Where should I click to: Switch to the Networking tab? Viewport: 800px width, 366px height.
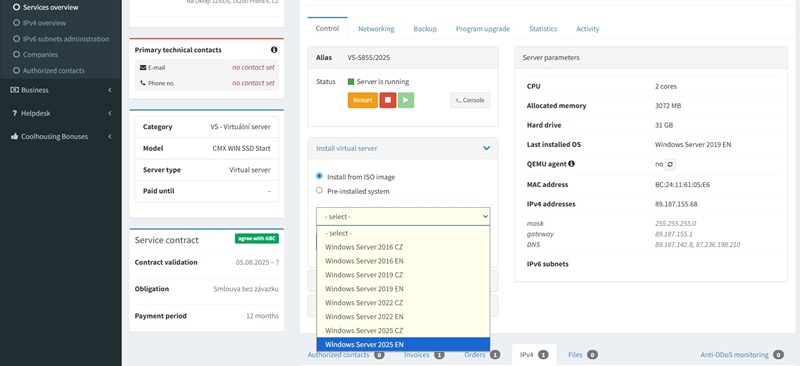coord(376,29)
